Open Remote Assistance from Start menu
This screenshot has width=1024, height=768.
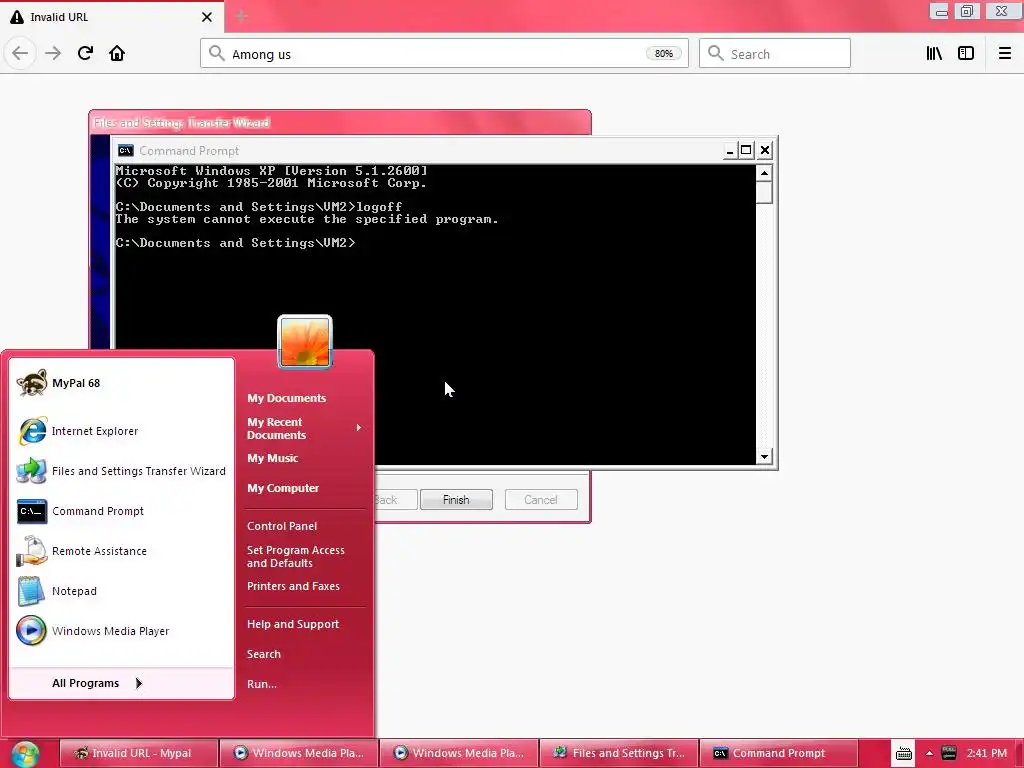[x=122, y=551]
